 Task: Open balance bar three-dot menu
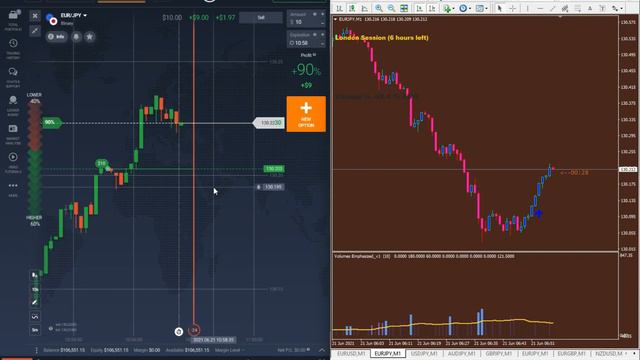[x=36, y=350]
